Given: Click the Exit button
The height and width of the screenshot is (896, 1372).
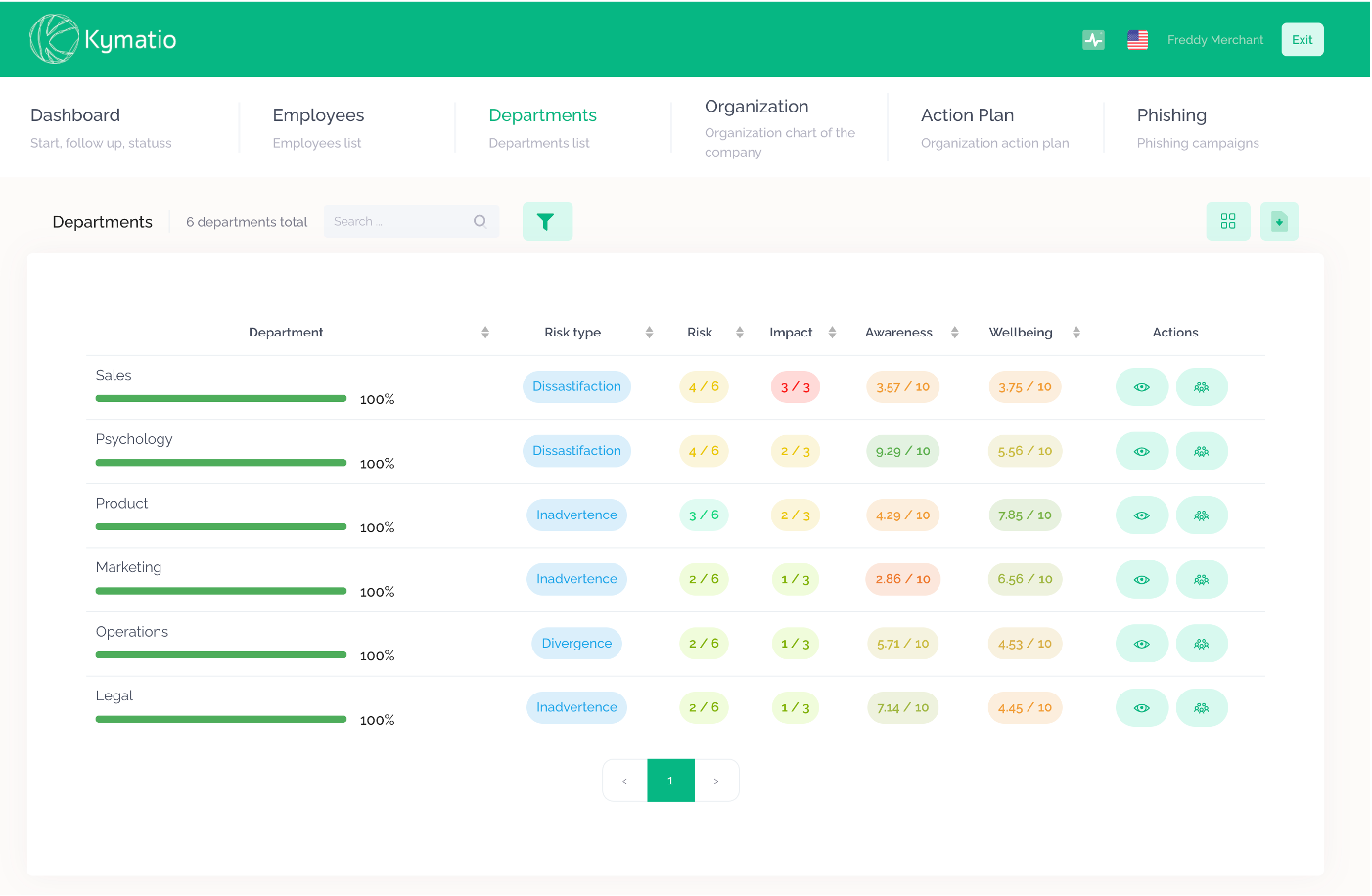Looking at the screenshot, I should pos(1303,39).
